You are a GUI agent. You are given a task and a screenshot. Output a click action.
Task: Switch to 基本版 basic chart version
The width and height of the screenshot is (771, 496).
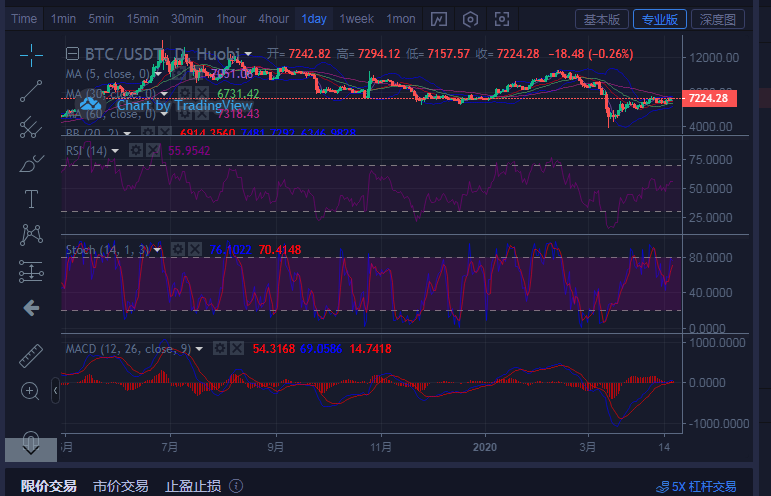tap(602, 20)
